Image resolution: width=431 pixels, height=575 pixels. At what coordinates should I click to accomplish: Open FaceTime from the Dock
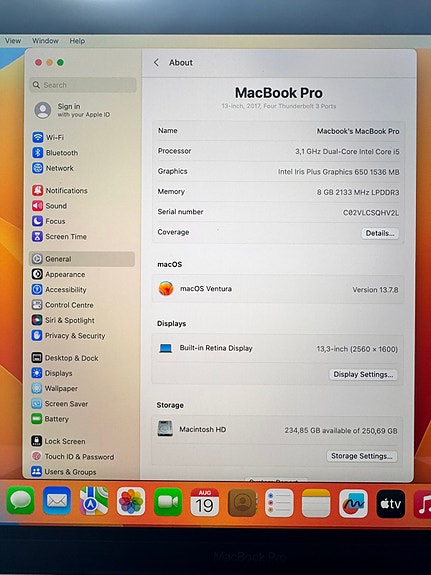[168, 501]
